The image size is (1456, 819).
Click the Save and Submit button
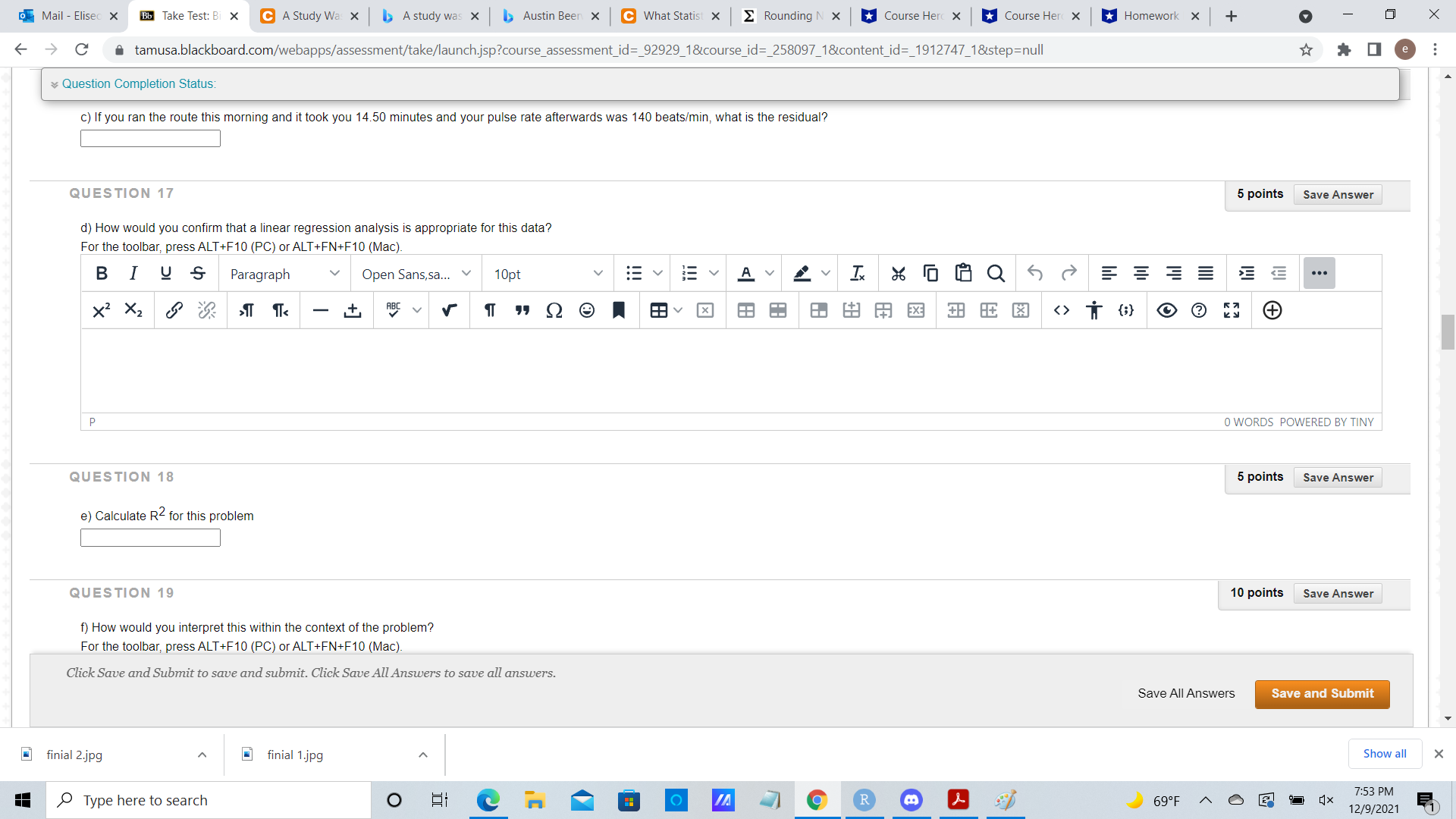1322,694
